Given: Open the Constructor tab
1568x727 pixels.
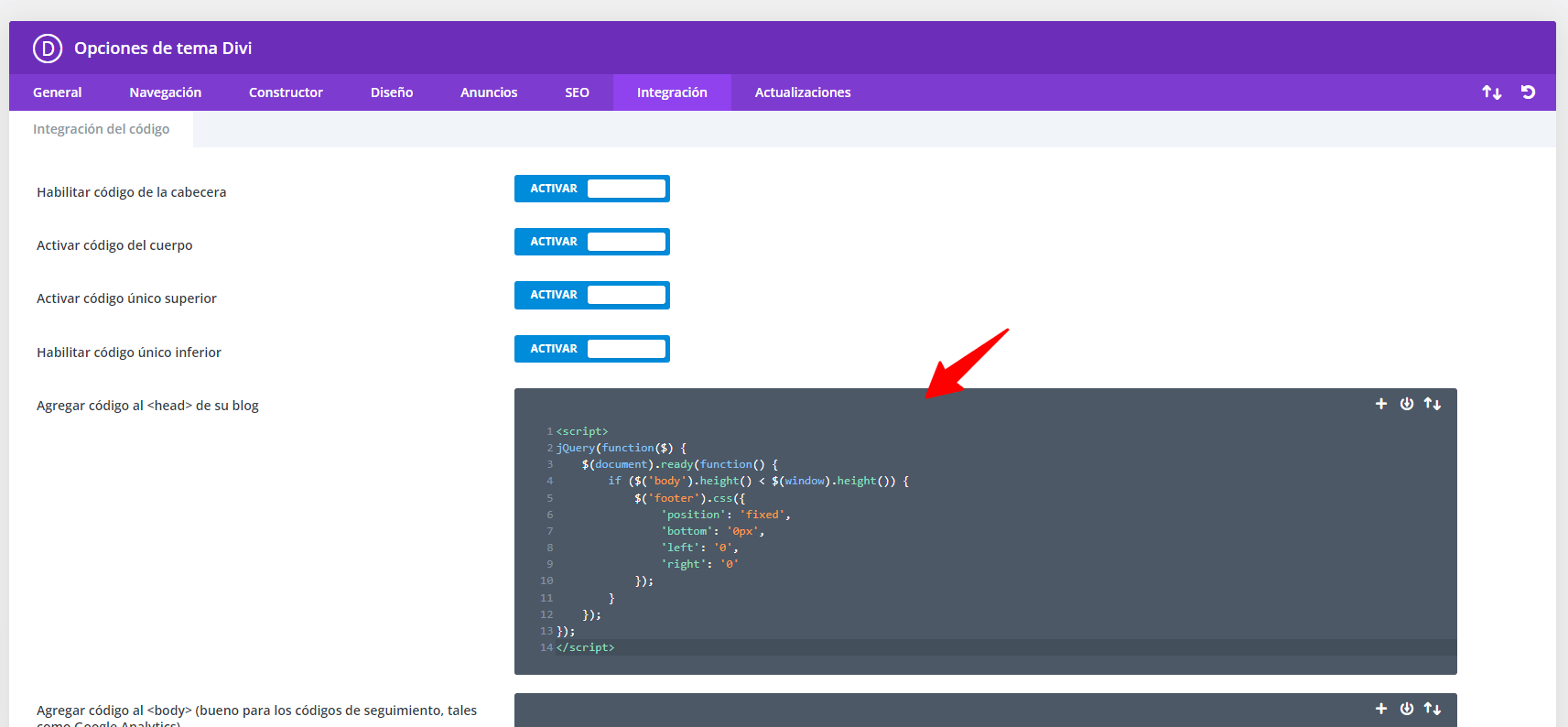Looking at the screenshot, I should coord(286,92).
